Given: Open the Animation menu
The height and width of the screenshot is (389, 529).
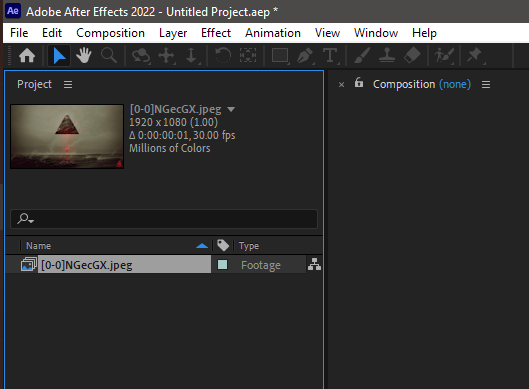Looking at the screenshot, I should point(273,33).
